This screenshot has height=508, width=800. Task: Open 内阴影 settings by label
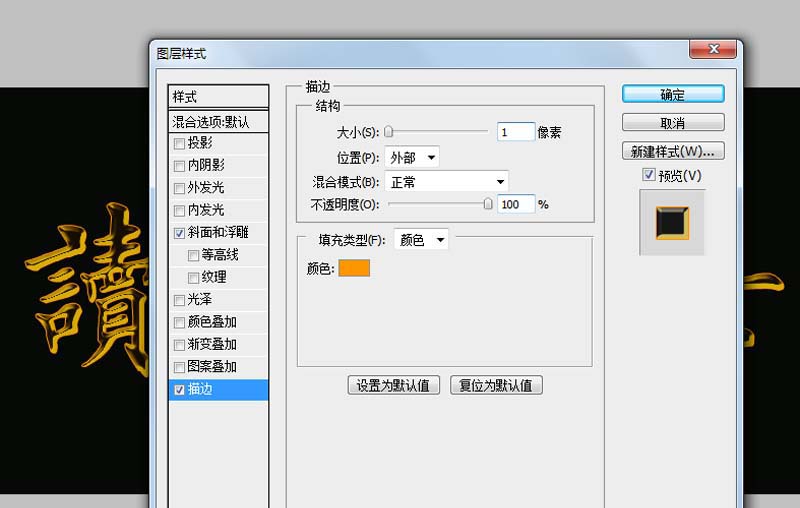coord(206,165)
